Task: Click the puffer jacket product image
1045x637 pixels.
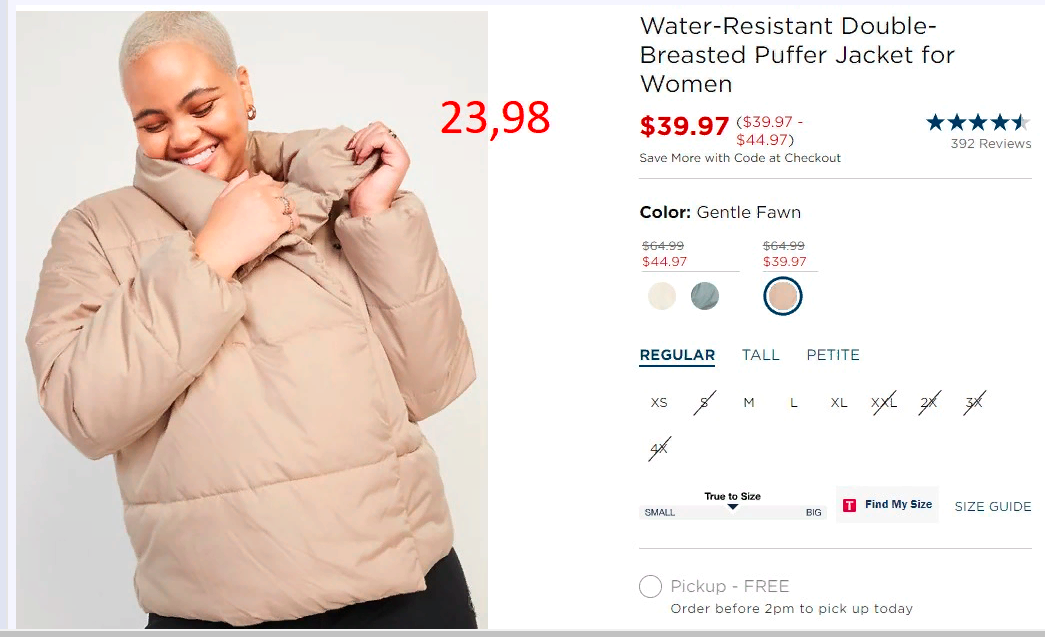Action: (x=252, y=320)
